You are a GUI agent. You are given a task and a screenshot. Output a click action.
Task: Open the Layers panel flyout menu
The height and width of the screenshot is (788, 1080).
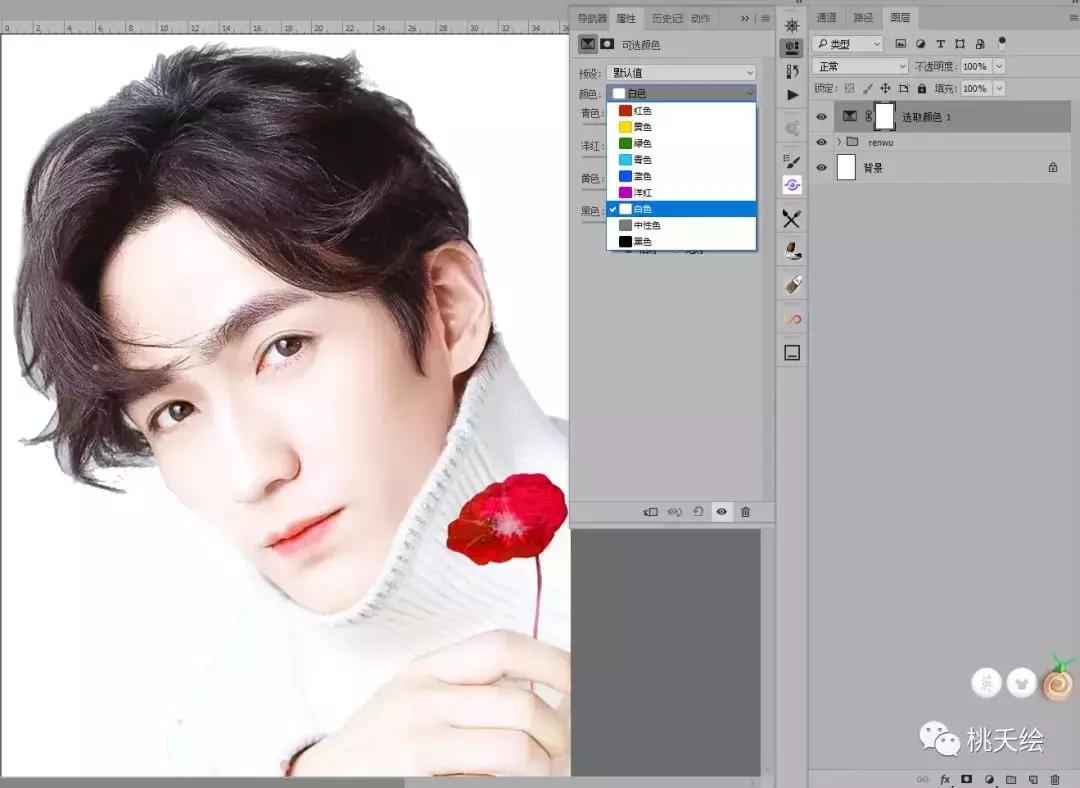click(x=1073, y=17)
